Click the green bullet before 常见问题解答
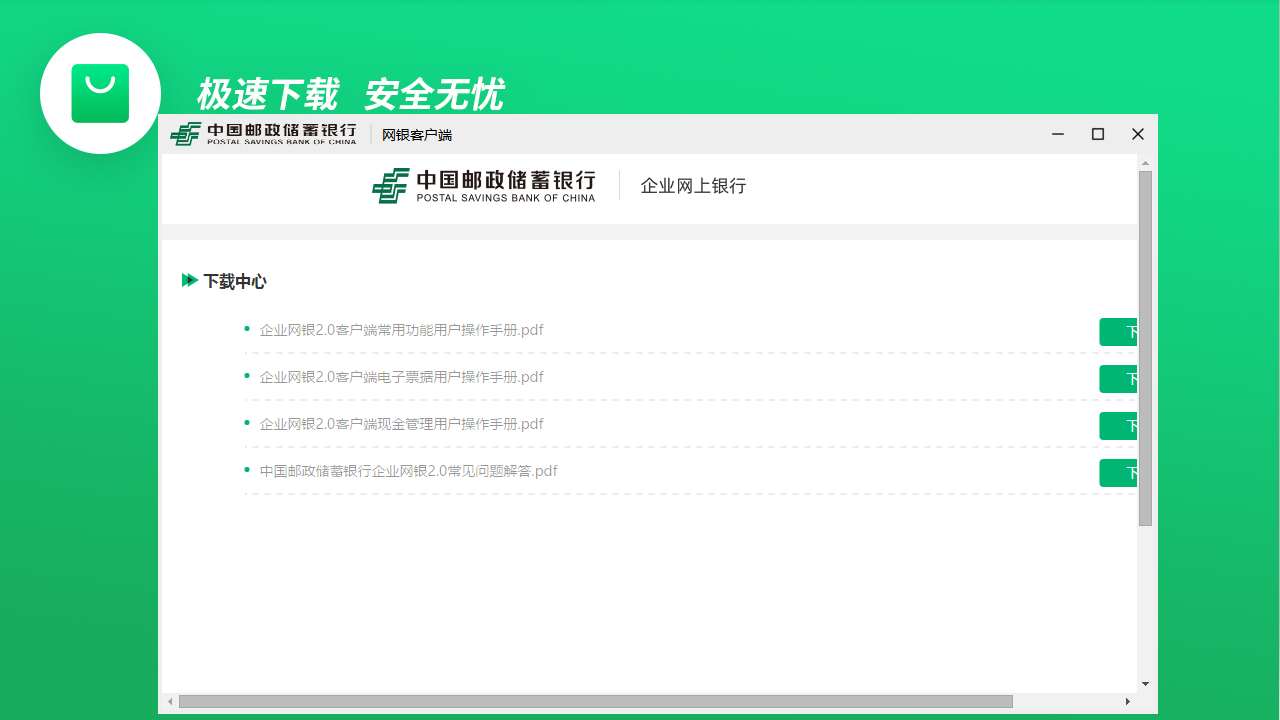This screenshot has height=720, width=1280. (248, 471)
